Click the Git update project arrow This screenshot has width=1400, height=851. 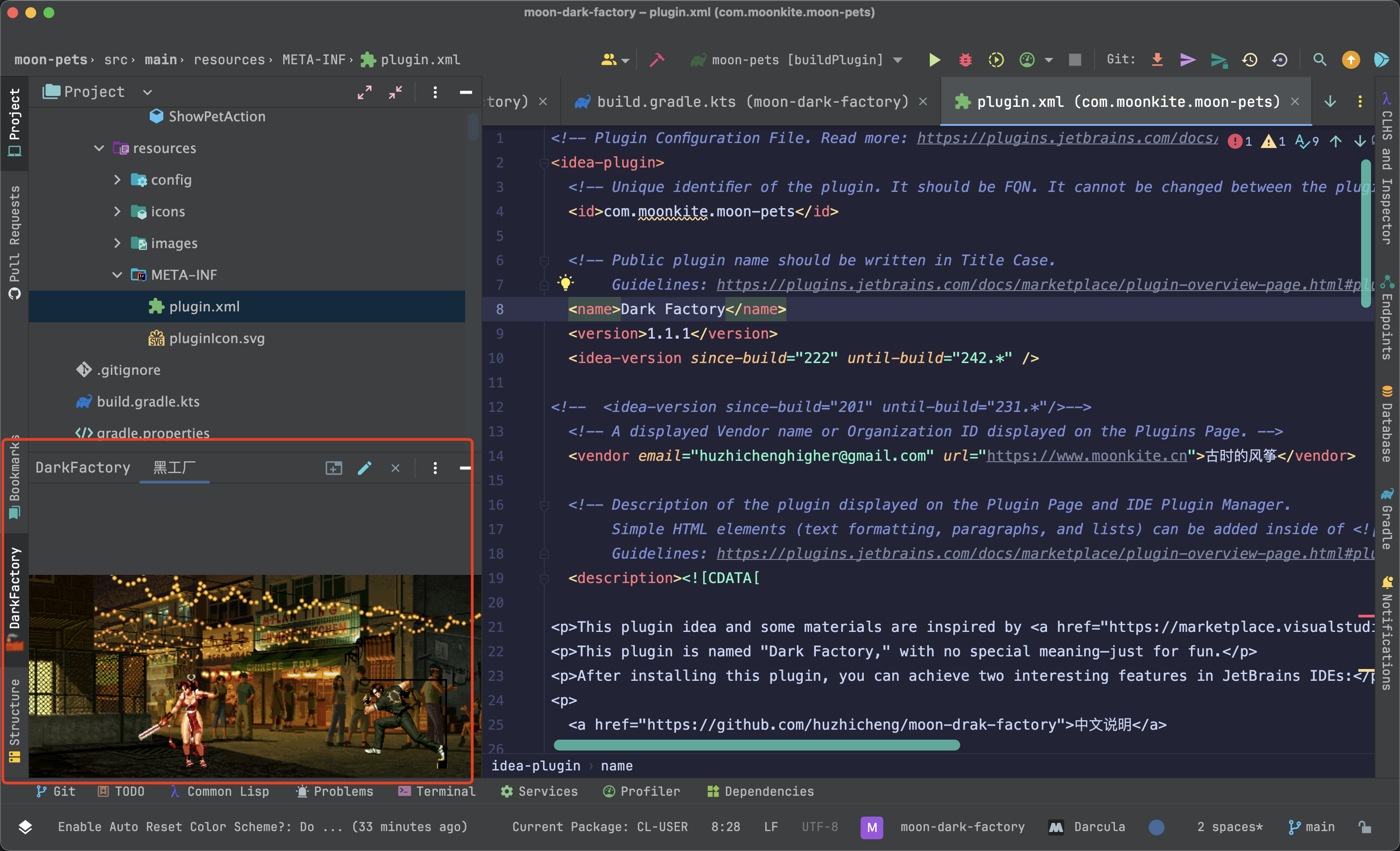pos(1157,60)
